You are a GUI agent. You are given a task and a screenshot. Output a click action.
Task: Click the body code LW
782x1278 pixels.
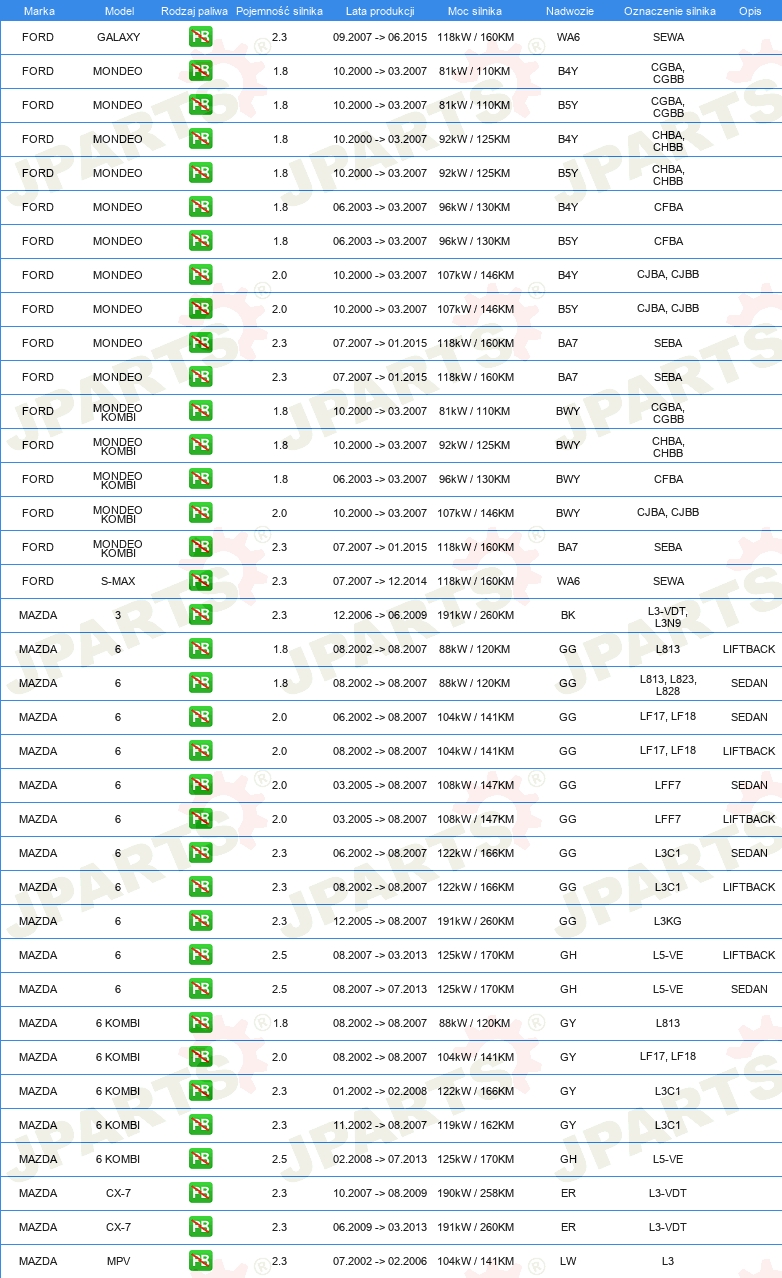[568, 1261]
